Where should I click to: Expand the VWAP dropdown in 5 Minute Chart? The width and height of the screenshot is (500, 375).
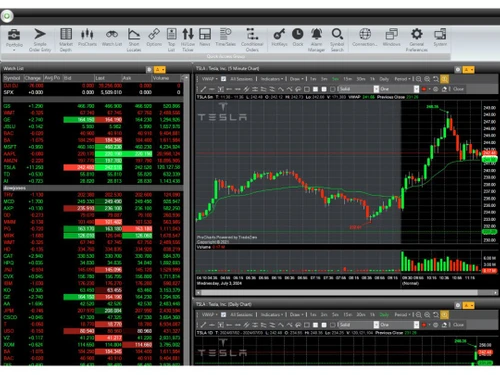pos(209,79)
